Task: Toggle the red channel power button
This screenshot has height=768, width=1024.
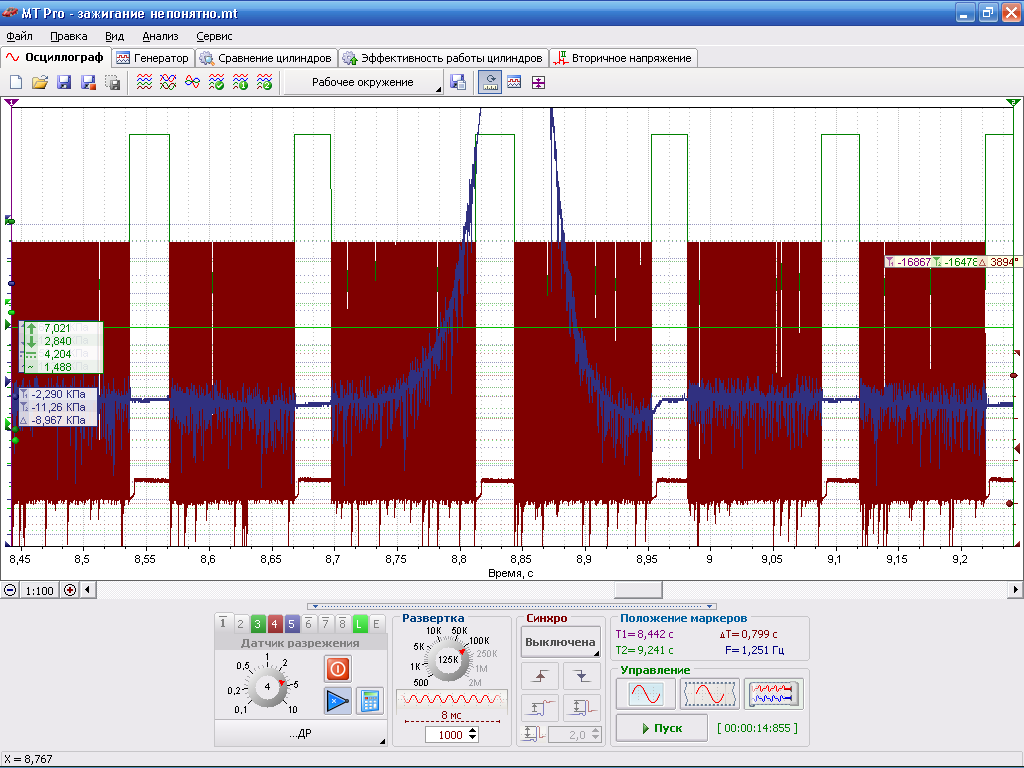Action: (338, 669)
